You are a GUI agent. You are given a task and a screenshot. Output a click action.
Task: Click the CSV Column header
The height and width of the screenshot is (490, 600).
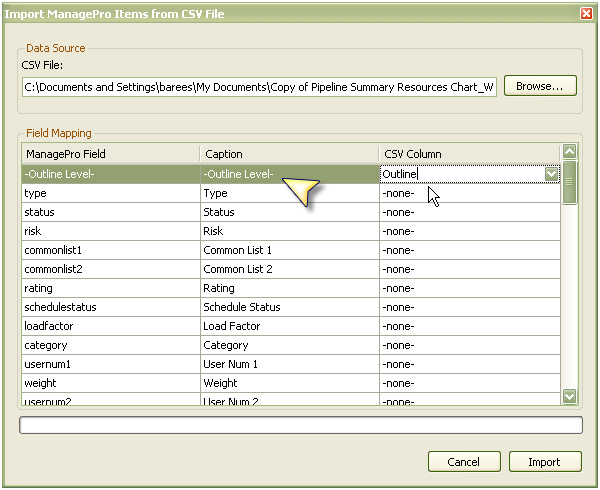(470, 154)
